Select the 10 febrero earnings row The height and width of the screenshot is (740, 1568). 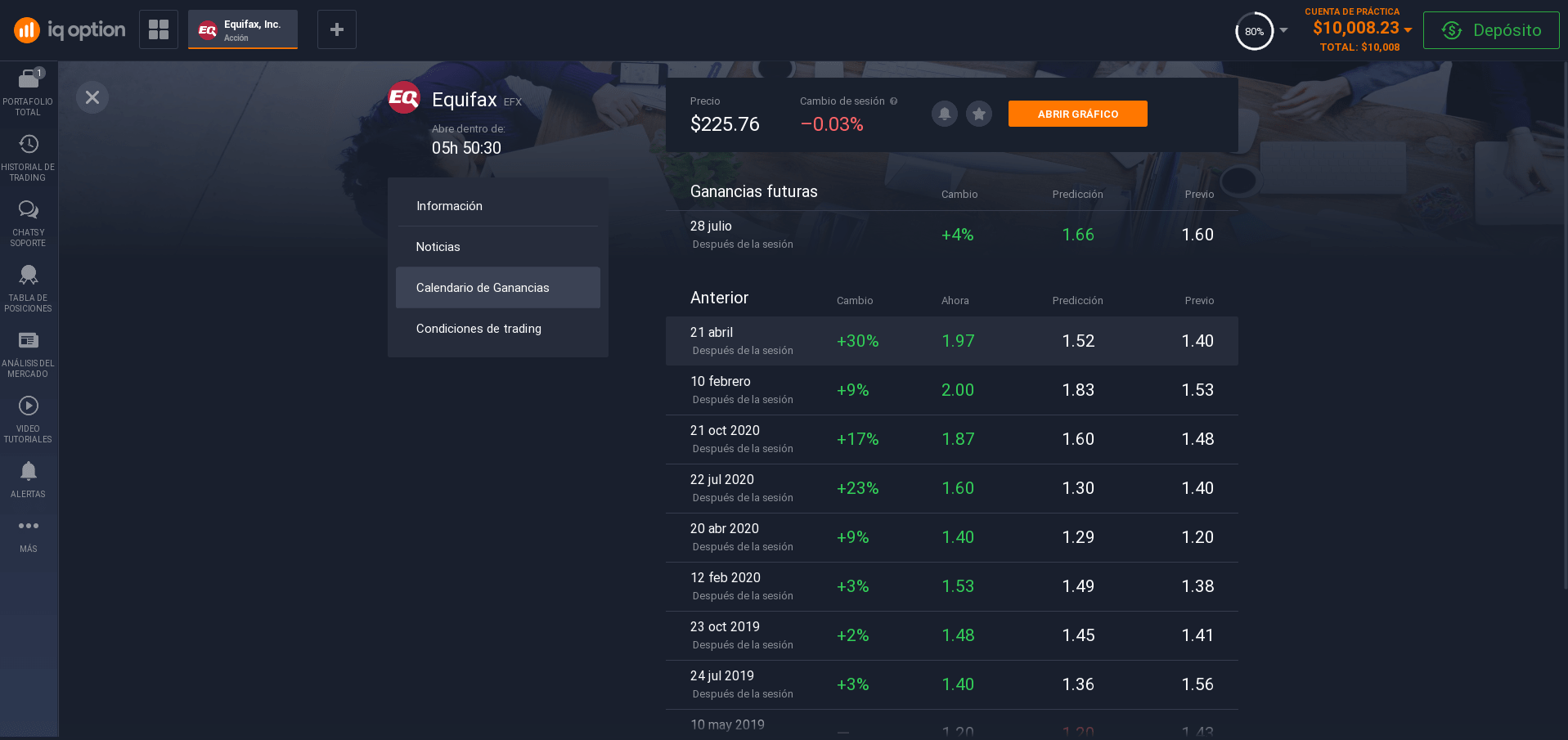(952, 390)
